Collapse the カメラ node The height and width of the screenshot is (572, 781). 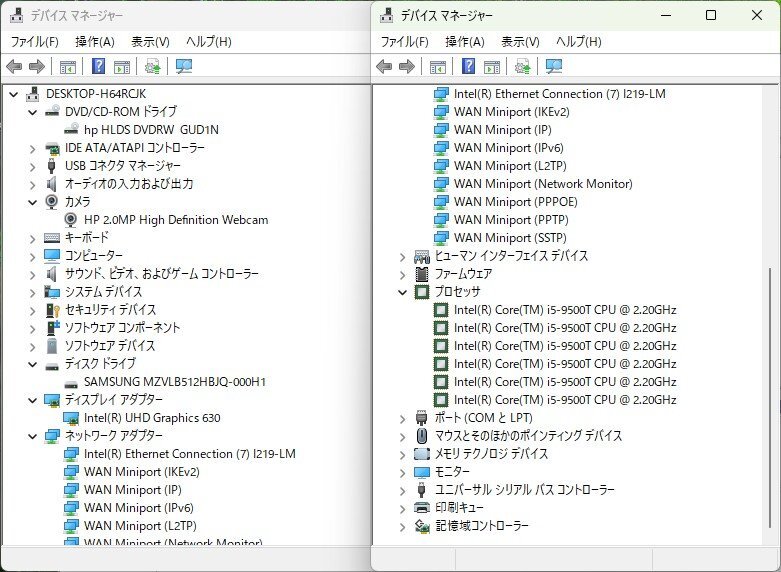coord(32,202)
